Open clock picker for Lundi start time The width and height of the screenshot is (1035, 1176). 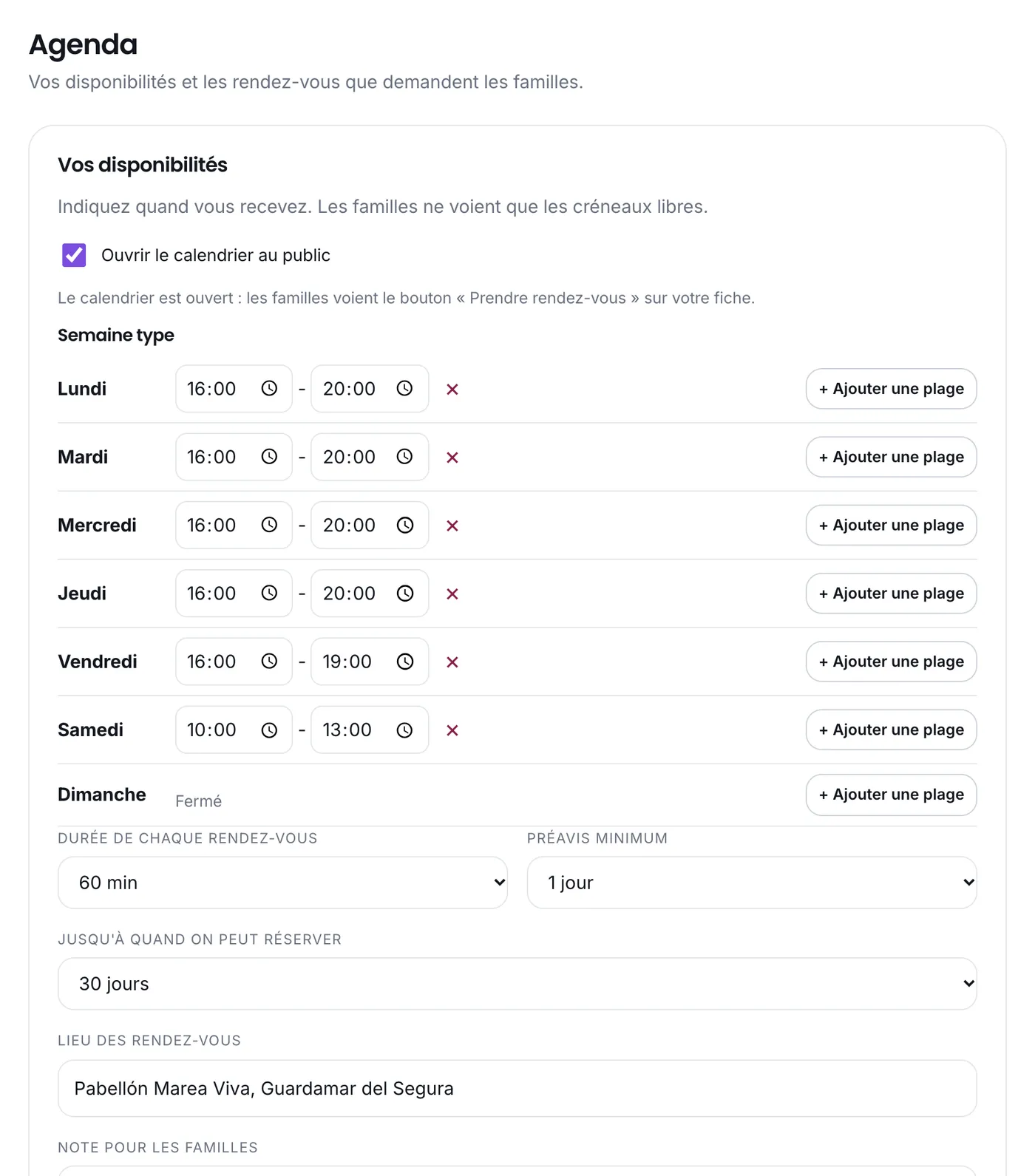click(x=269, y=389)
